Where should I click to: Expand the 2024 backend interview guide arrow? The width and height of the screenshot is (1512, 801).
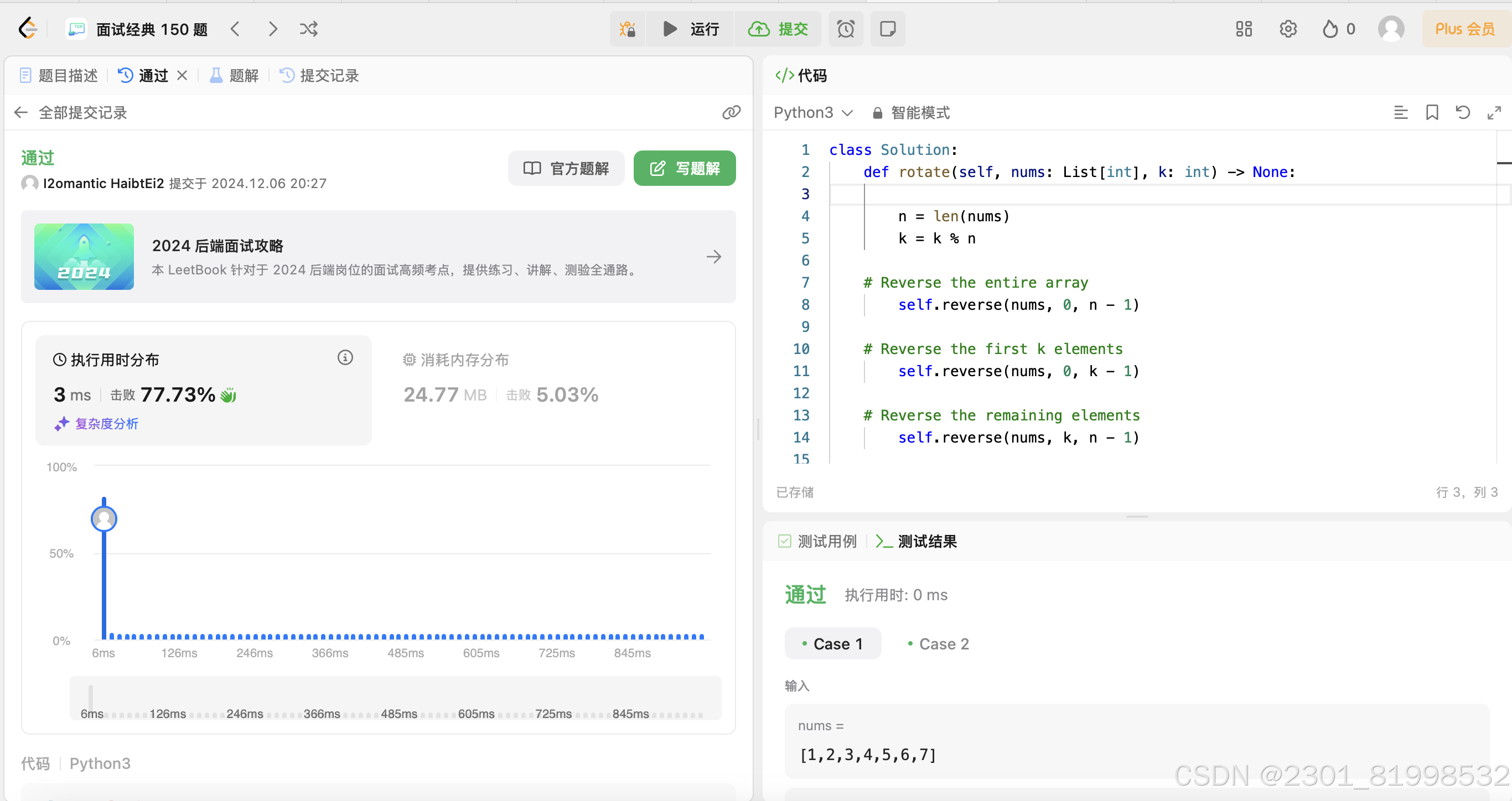714,257
